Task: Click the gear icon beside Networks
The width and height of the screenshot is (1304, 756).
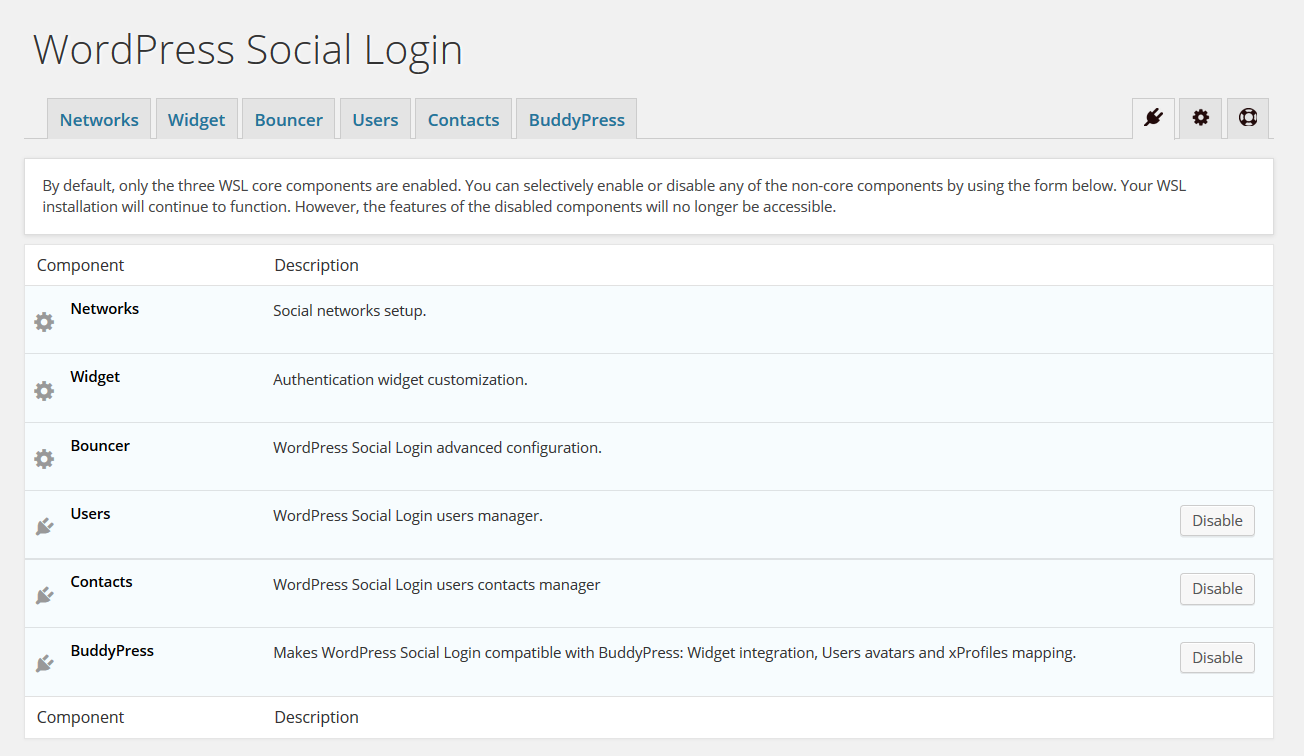Action: coord(44,322)
